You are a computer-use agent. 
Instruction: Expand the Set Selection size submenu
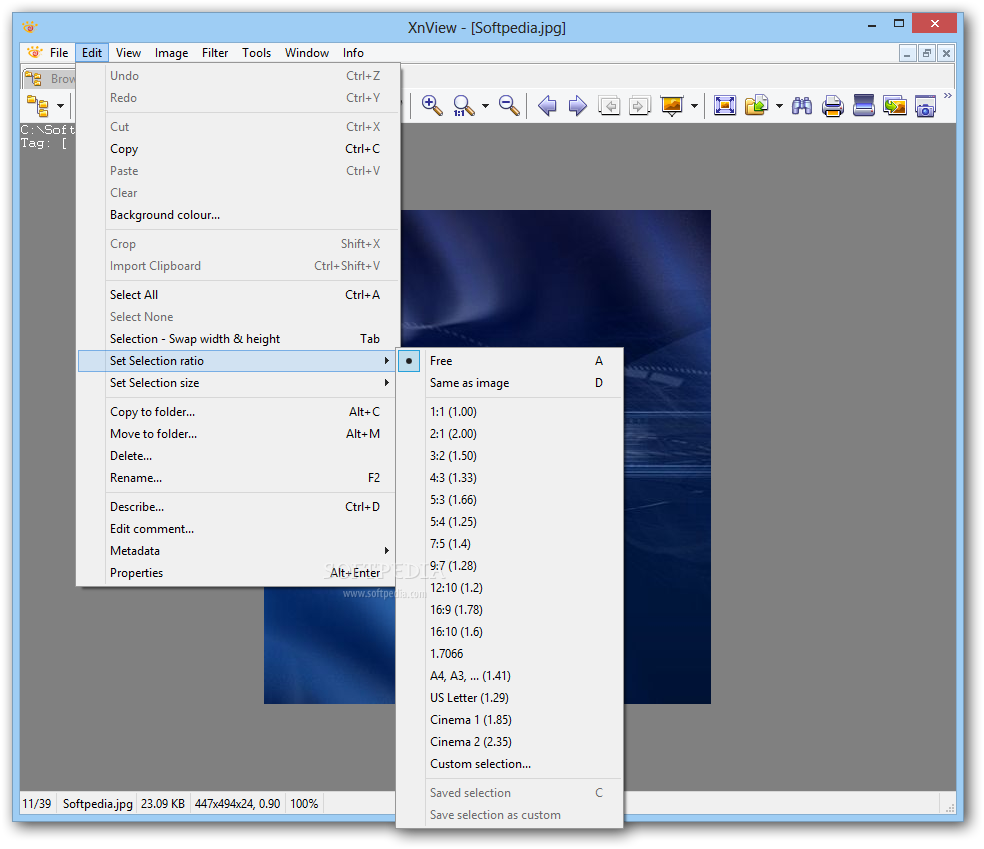tap(237, 383)
